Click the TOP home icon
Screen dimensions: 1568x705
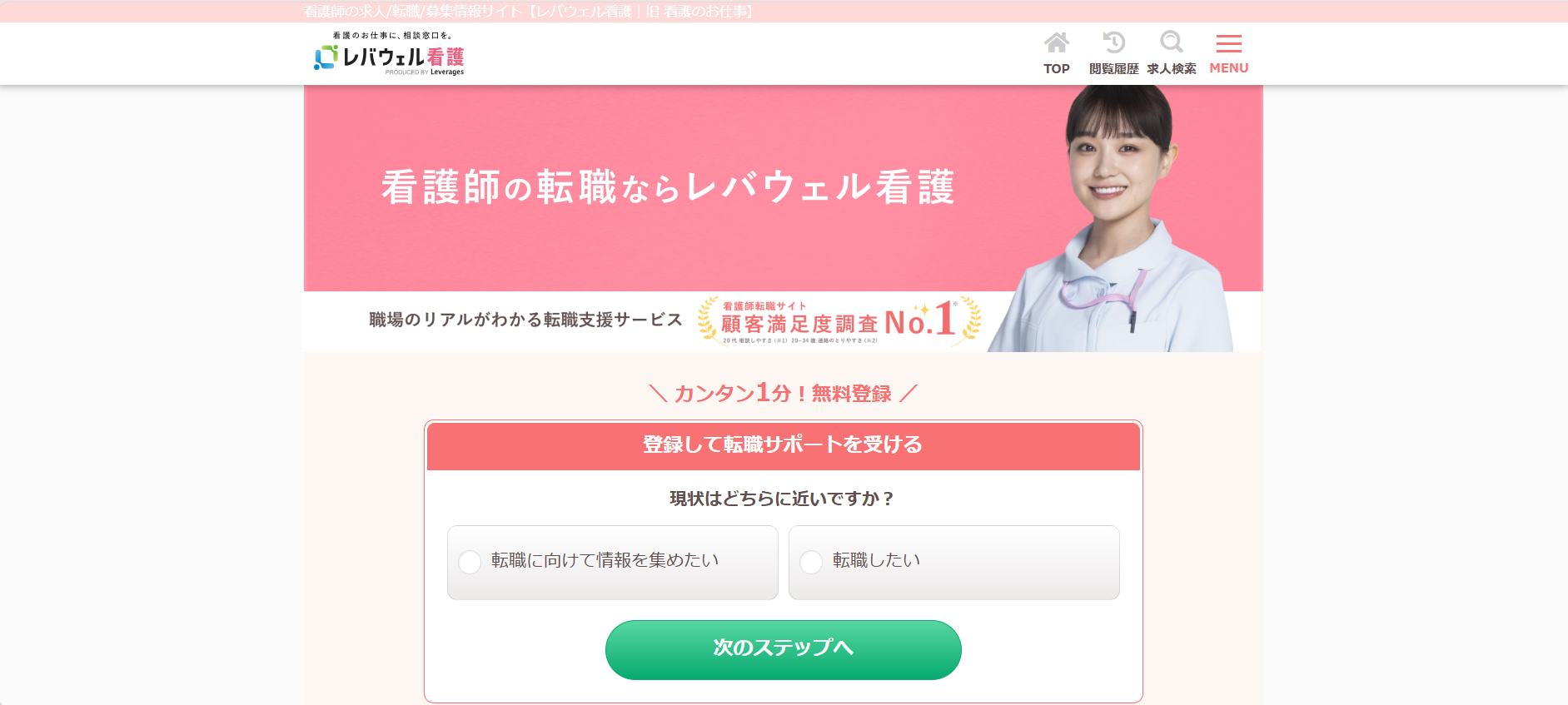(x=1057, y=42)
